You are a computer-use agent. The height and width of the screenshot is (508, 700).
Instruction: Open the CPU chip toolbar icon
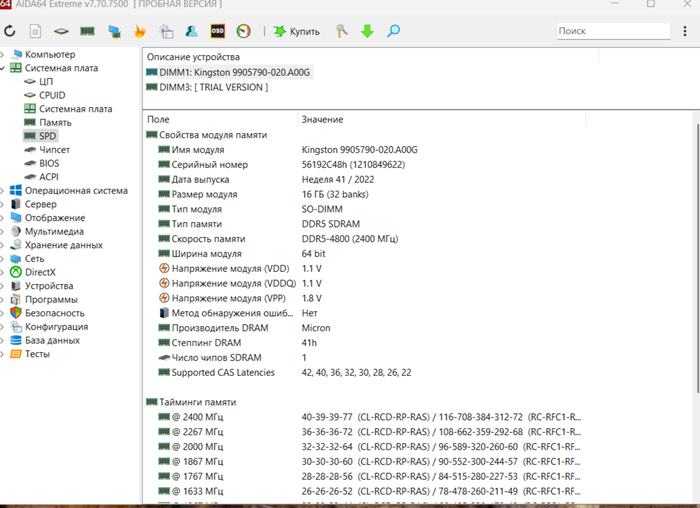(x=61, y=31)
